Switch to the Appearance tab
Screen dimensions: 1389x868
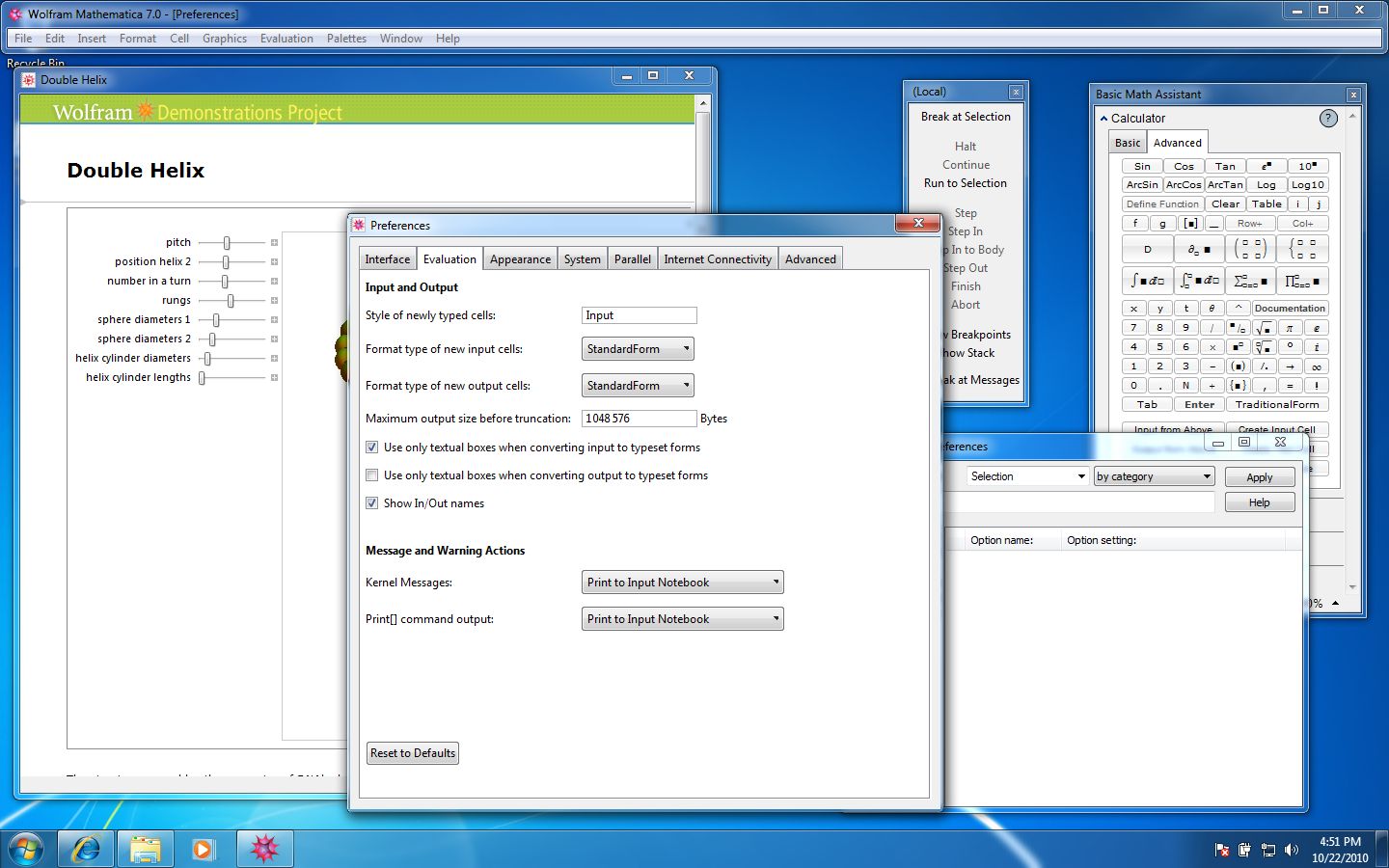point(520,259)
